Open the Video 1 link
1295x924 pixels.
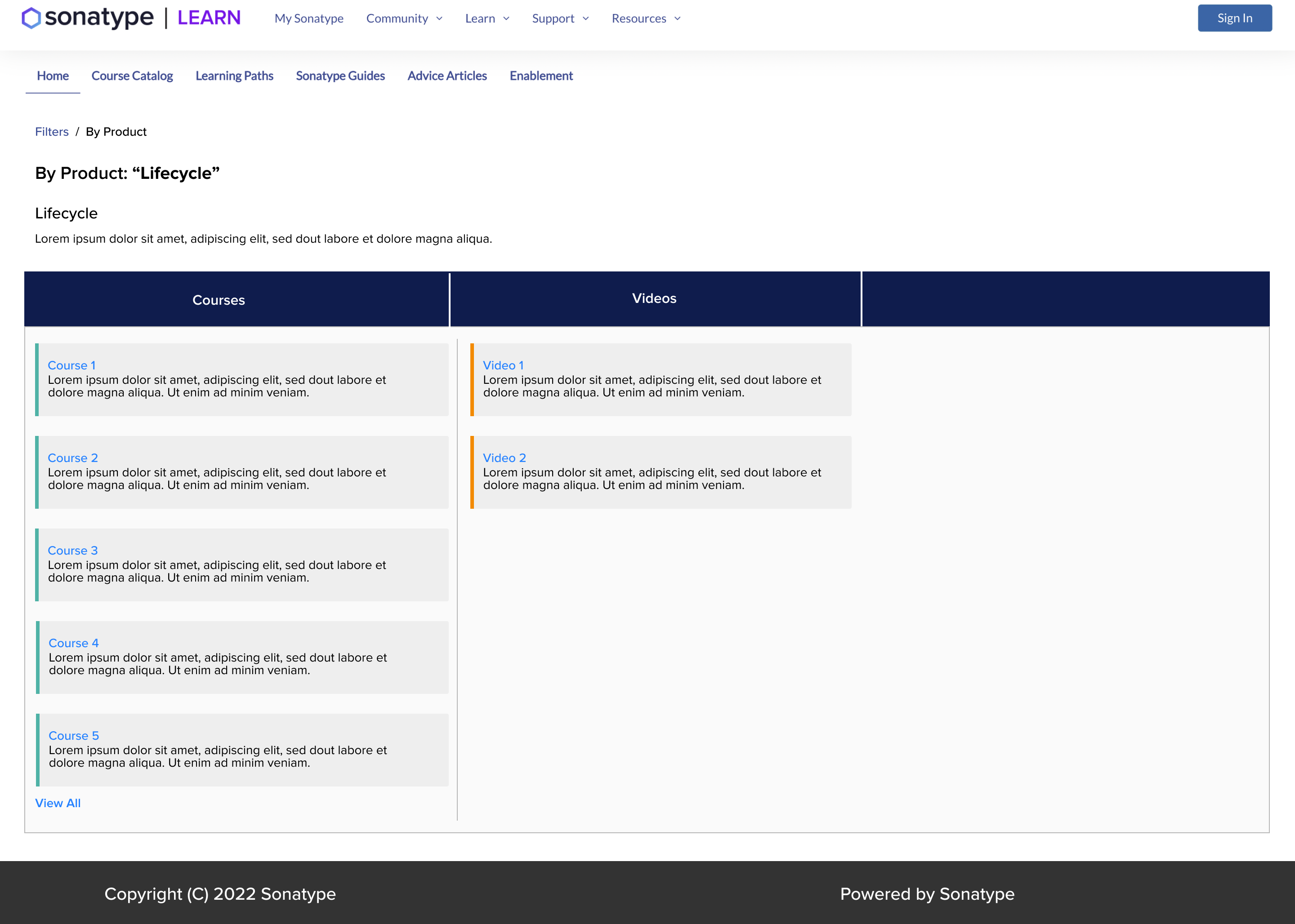point(503,365)
